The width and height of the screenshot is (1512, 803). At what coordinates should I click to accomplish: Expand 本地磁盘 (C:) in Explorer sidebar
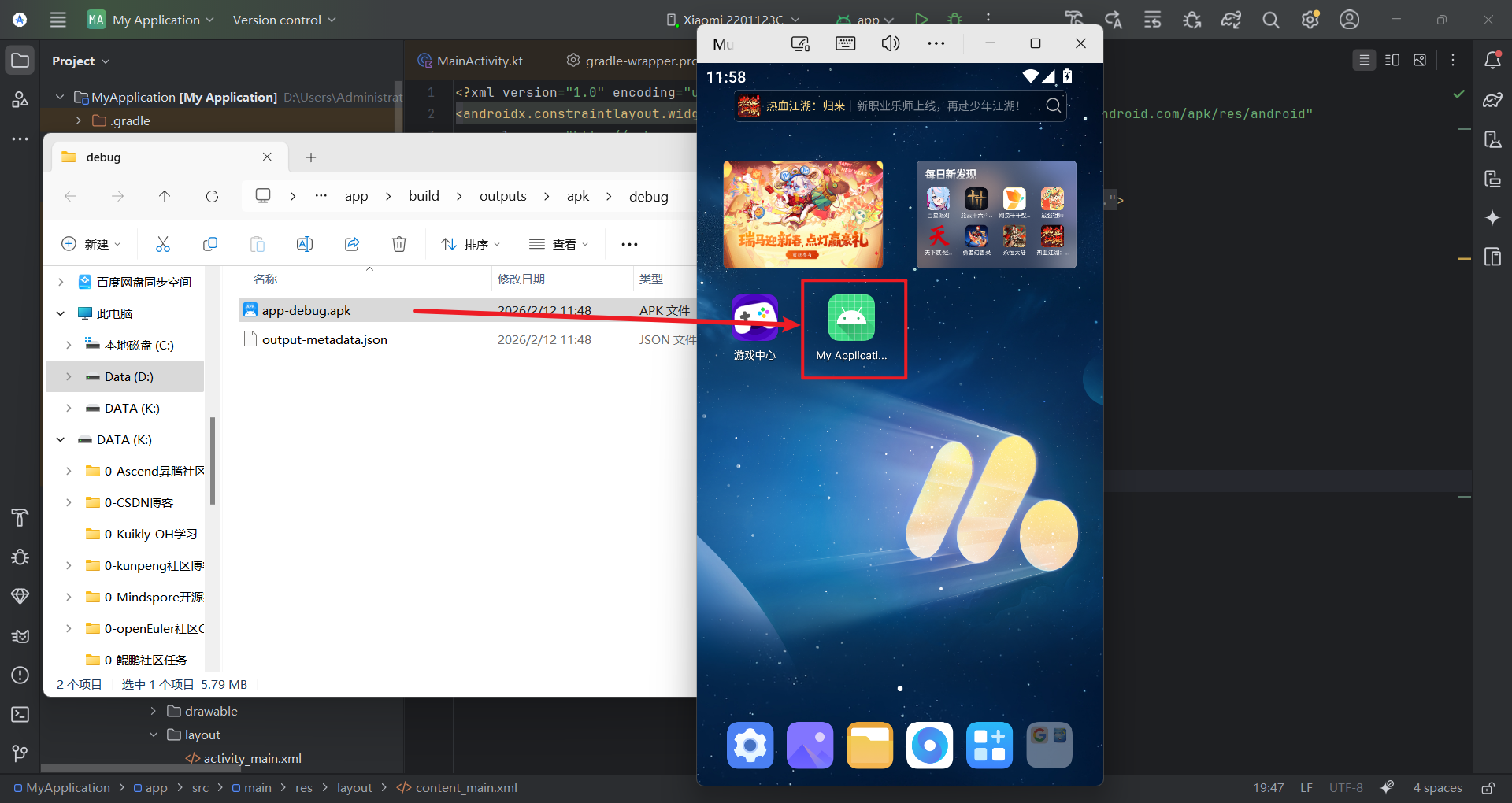click(69, 345)
